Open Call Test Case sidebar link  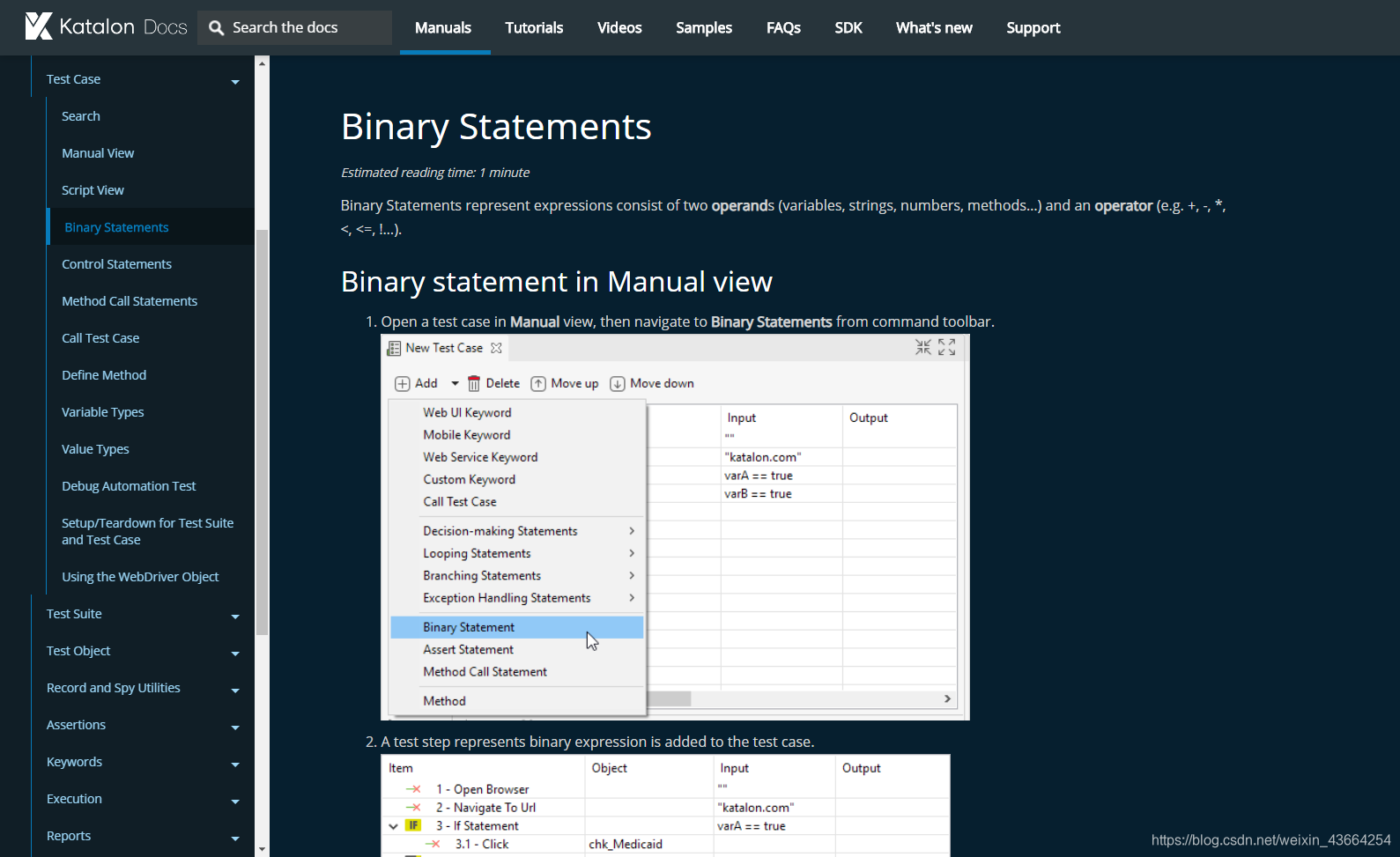[x=100, y=338]
